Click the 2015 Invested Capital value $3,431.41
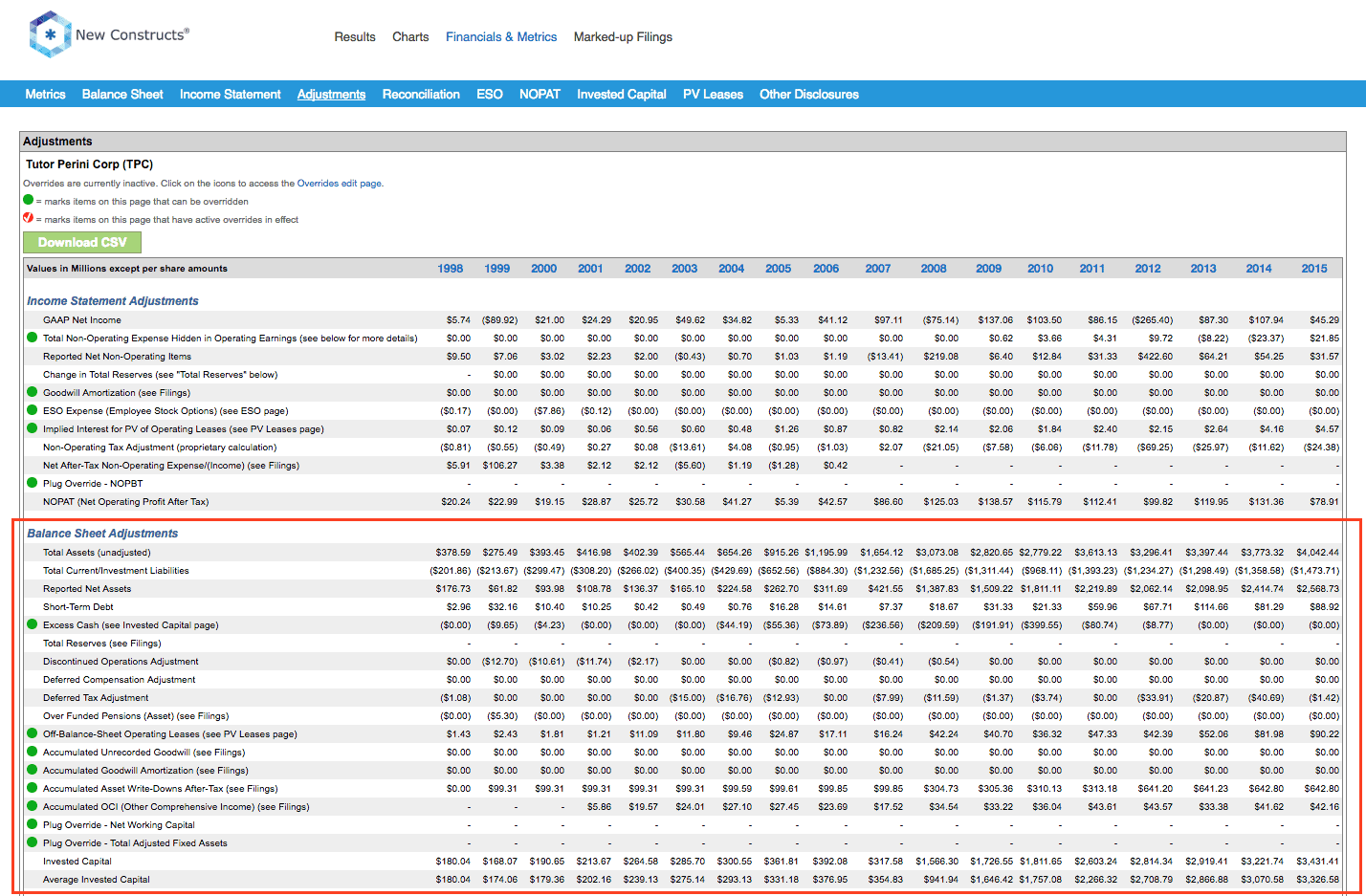1366x896 pixels. [1318, 862]
